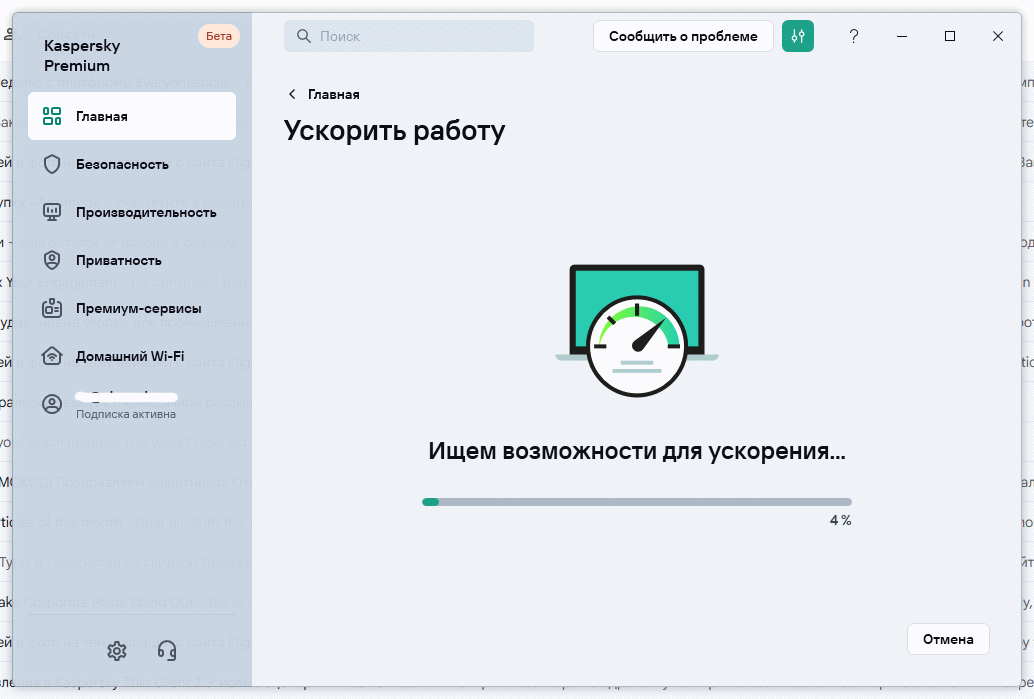Click the Домашний Wi-Fi house icon

[x=52, y=356]
